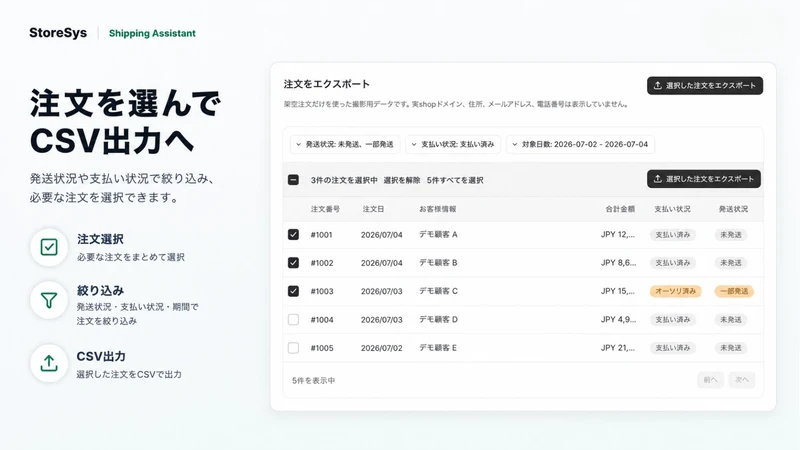Open the 発送状況 filter dropdown
Image resolution: width=800 pixels, height=450 pixels.
(345, 144)
